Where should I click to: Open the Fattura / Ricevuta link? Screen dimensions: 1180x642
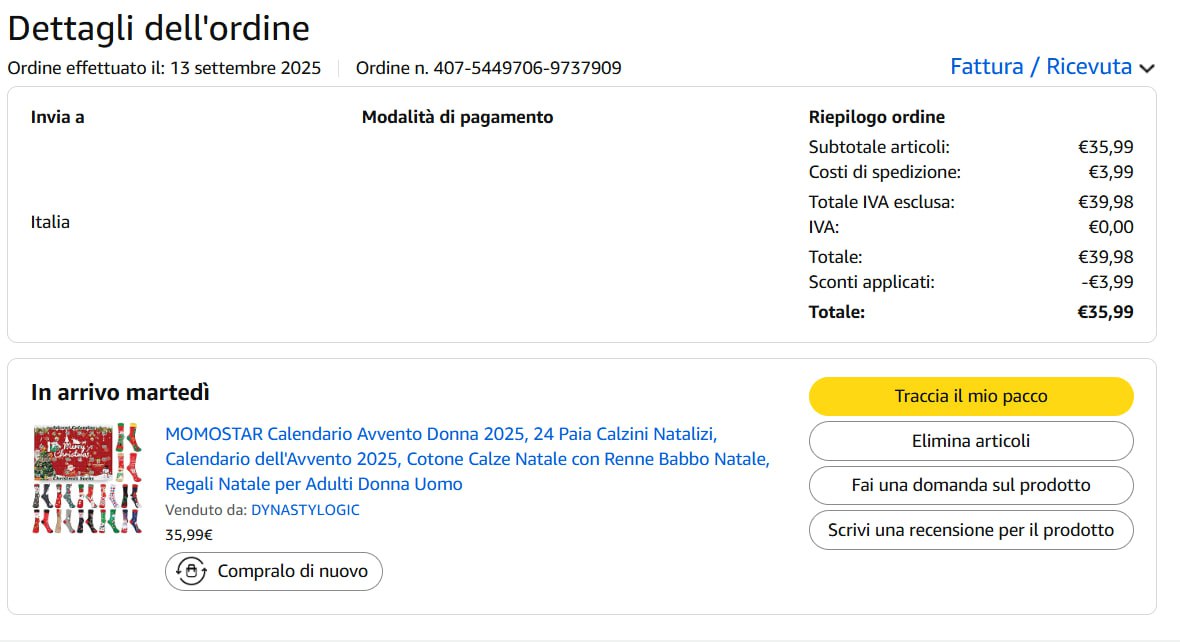[x=1040, y=67]
